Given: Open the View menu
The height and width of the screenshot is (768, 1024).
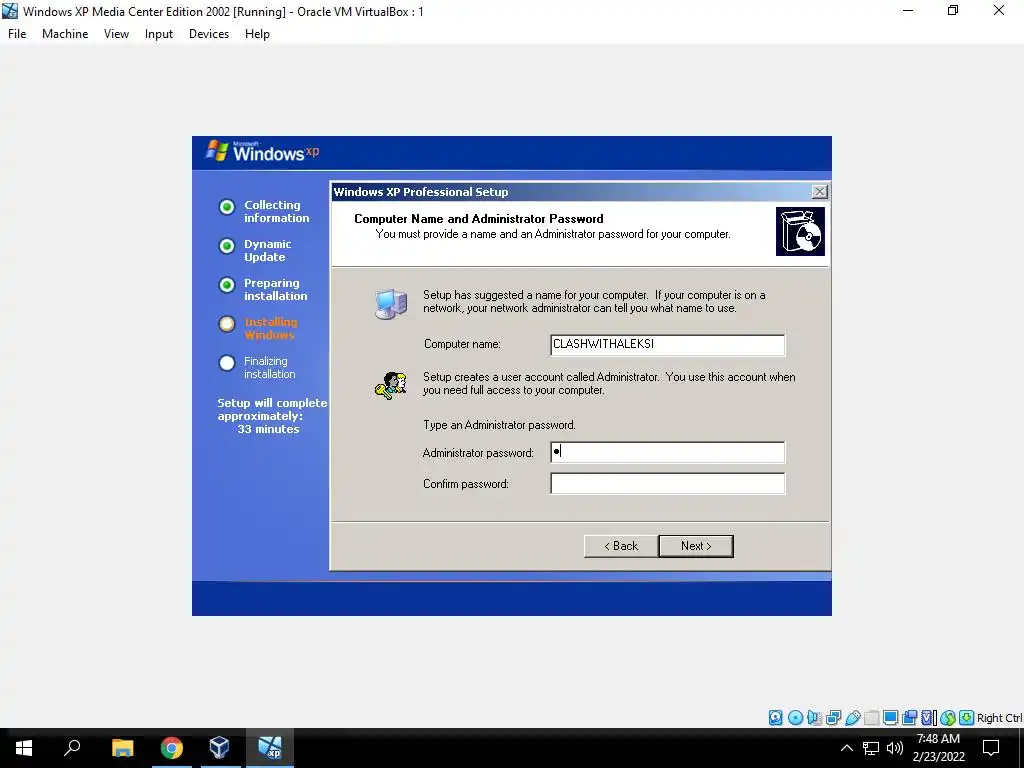Looking at the screenshot, I should 116,34.
